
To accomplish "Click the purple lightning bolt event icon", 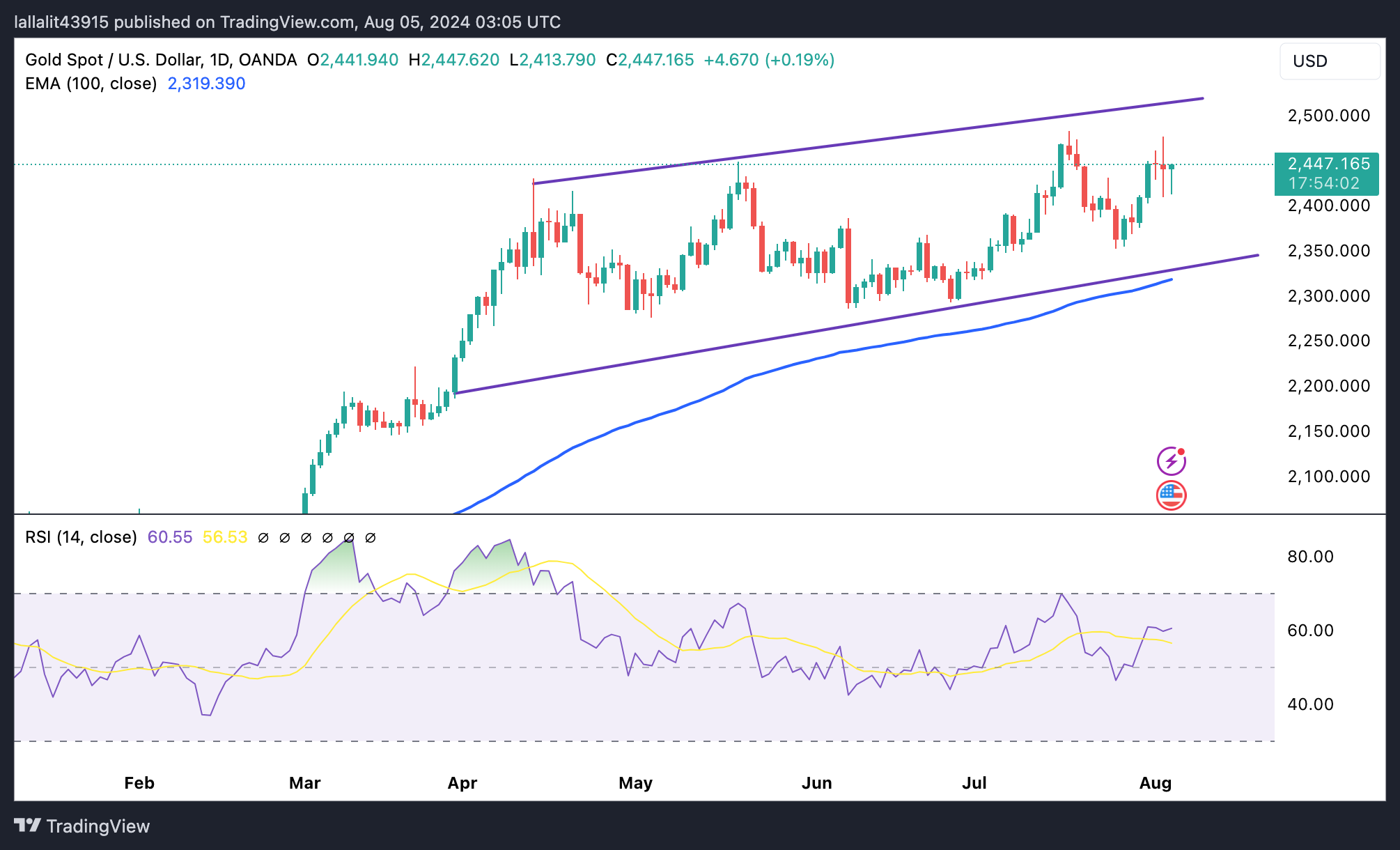I will tap(1171, 461).
